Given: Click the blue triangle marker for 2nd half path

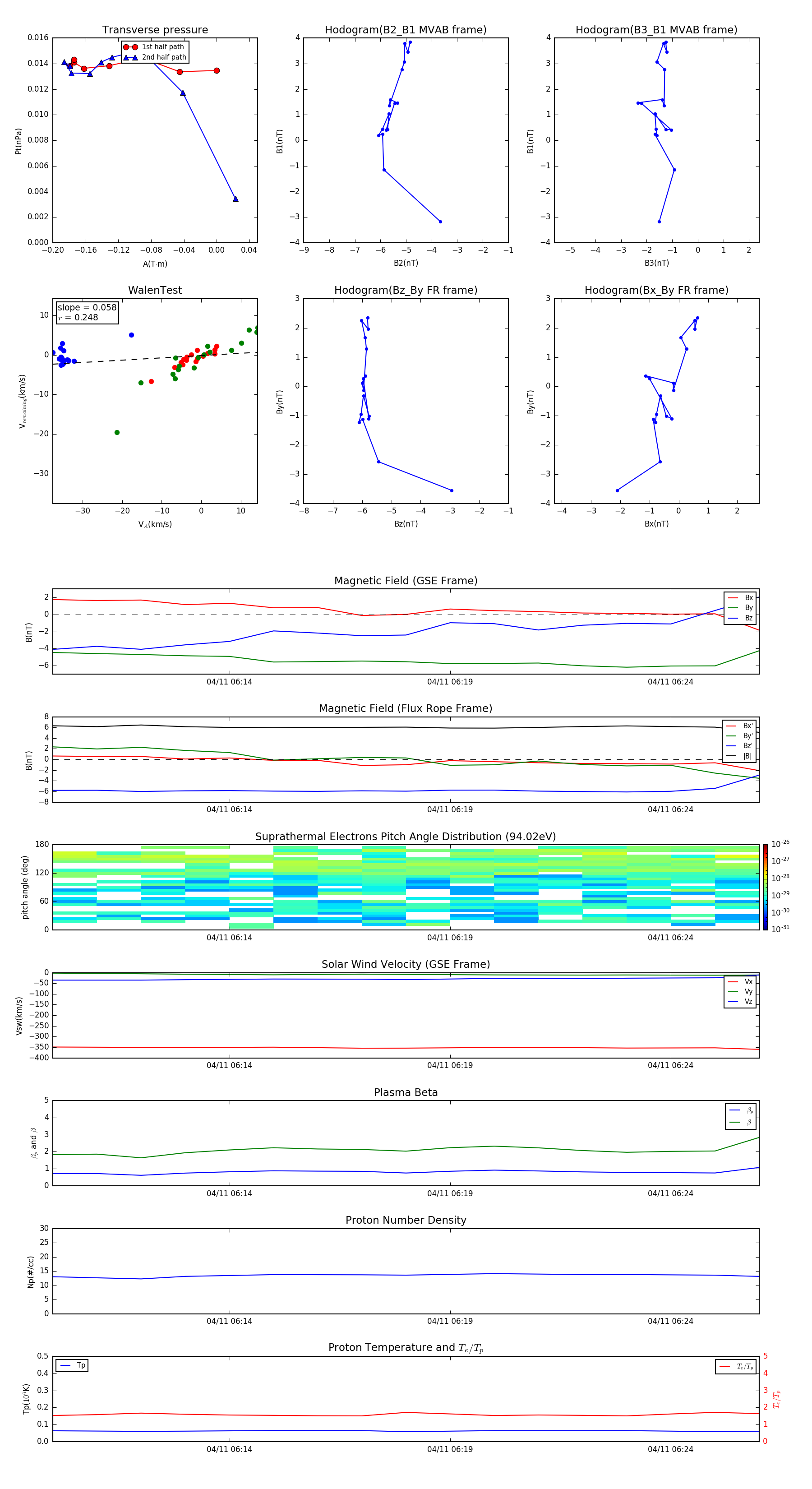Looking at the screenshot, I should click(x=131, y=57).
